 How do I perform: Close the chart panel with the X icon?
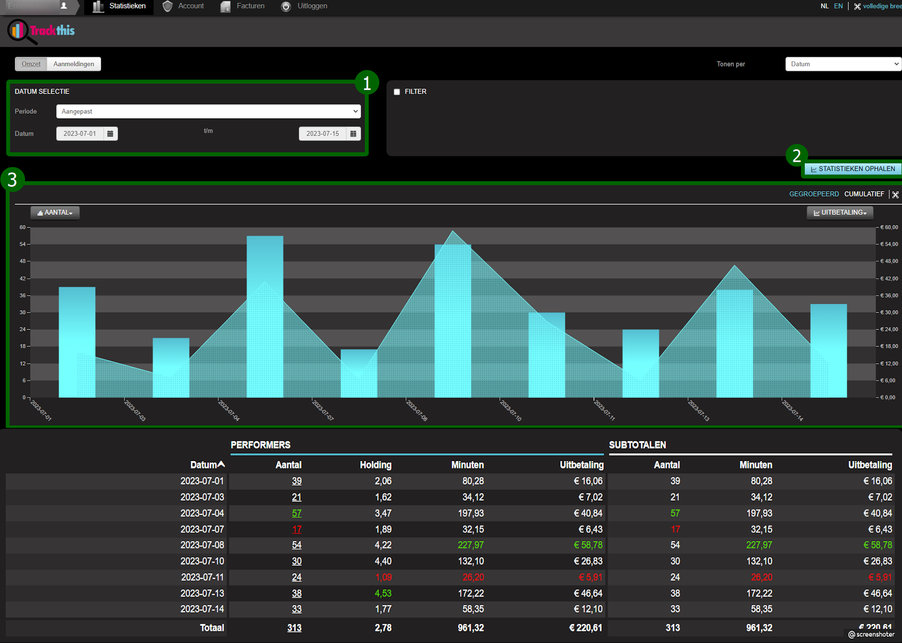895,195
